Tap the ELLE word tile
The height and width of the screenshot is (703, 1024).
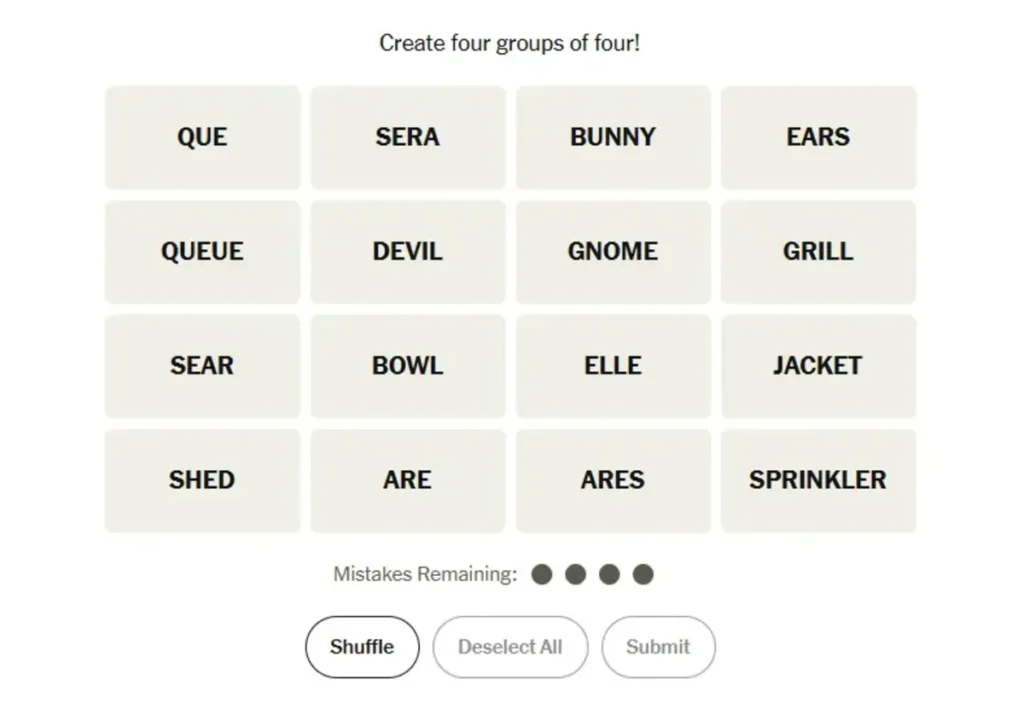[x=613, y=366]
